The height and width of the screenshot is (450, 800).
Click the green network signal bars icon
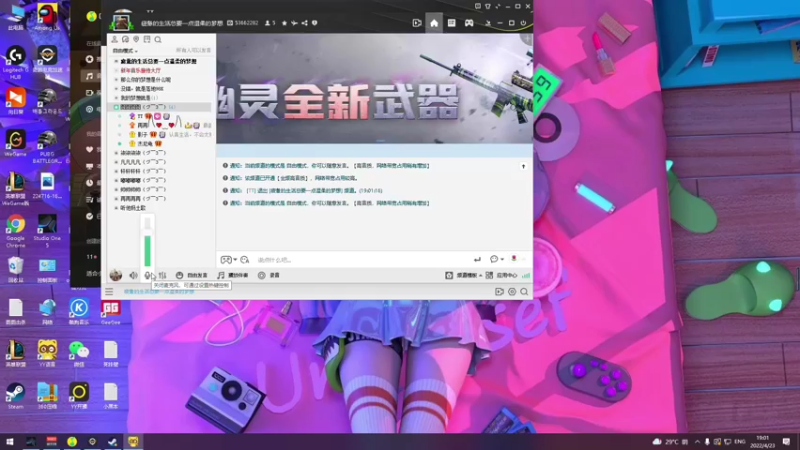(526, 276)
